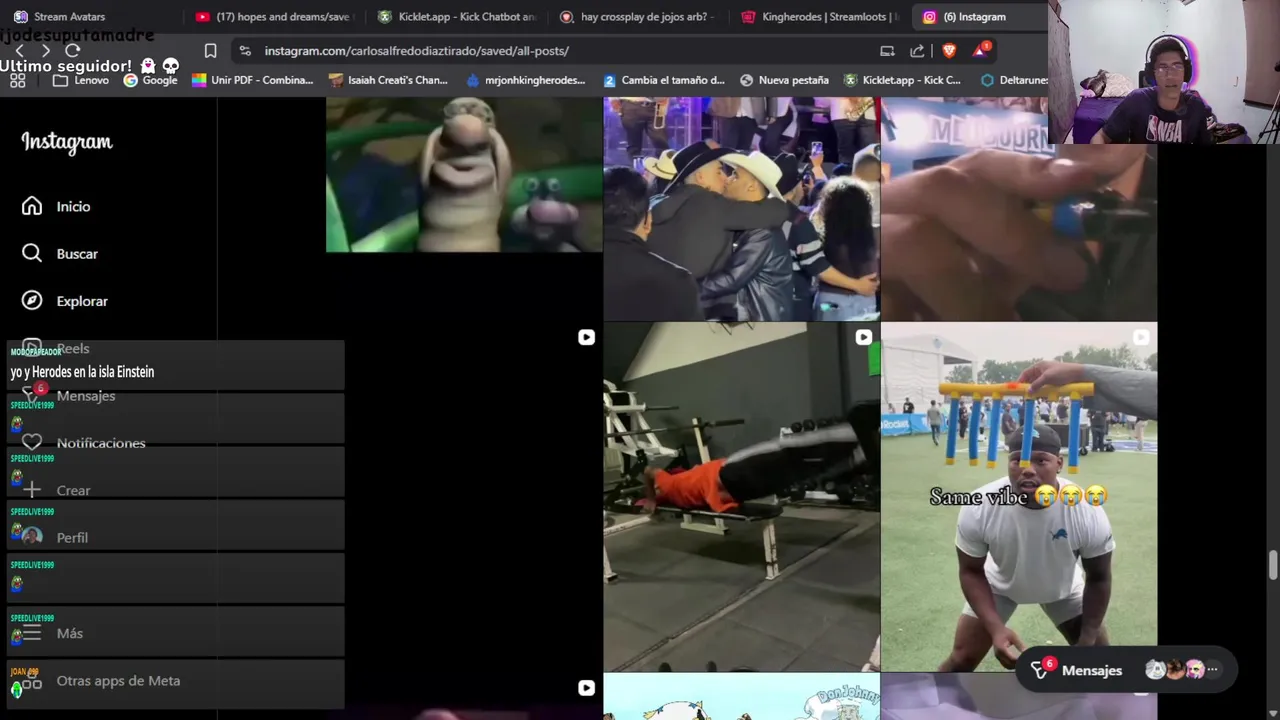The width and height of the screenshot is (1280, 720).
Task: Open the Google bookmark
Action: coord(150,80)
